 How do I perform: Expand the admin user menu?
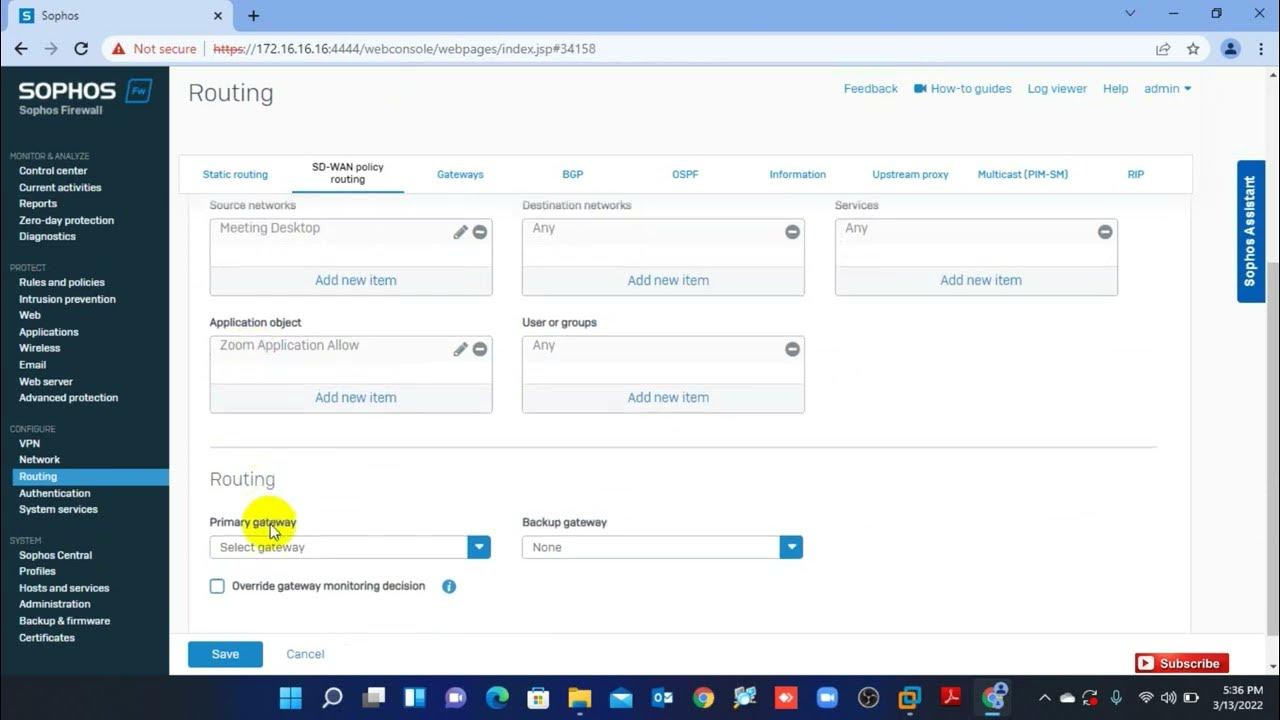pyautogui.click(x=1167, y=89)
